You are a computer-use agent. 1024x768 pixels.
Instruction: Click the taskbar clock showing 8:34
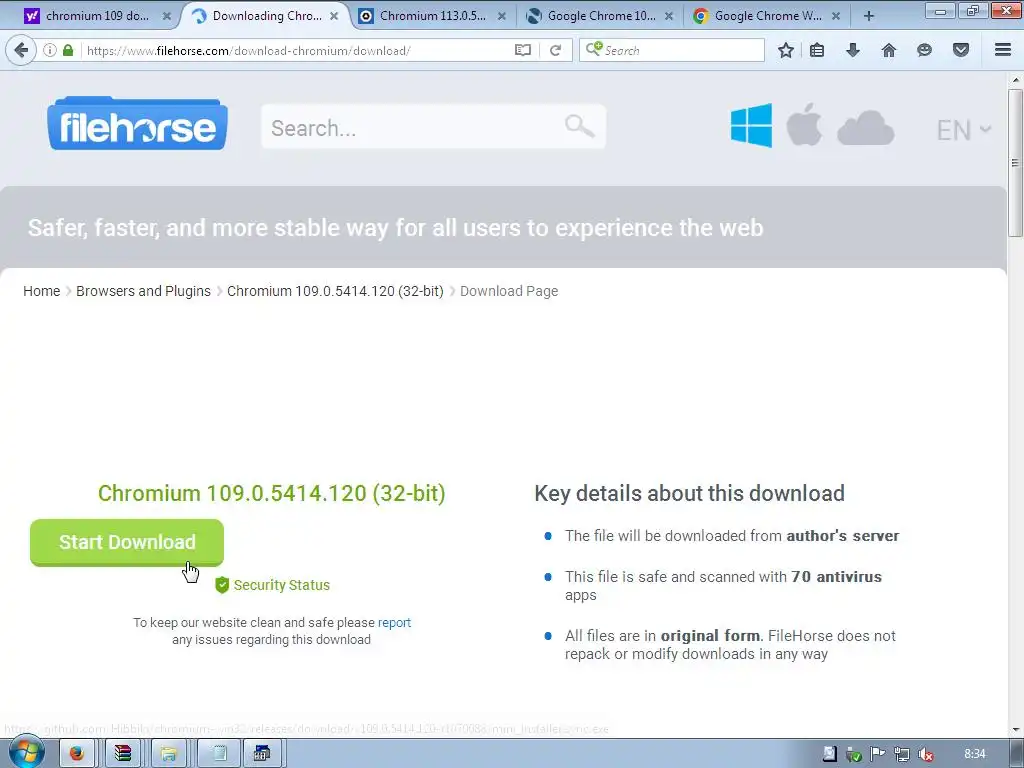(x=974, y=754)
